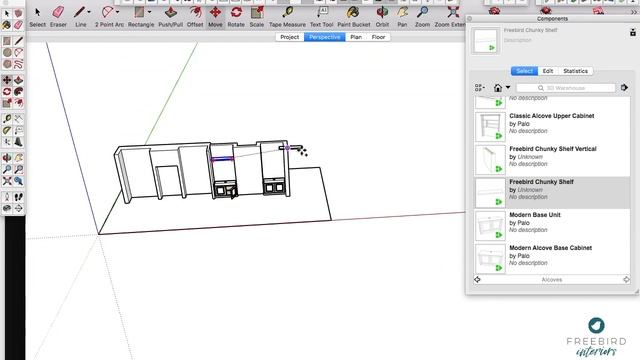Go back using the Alcoves left arrow
This screenshot has height=360, width=640.
pos(477,280)
